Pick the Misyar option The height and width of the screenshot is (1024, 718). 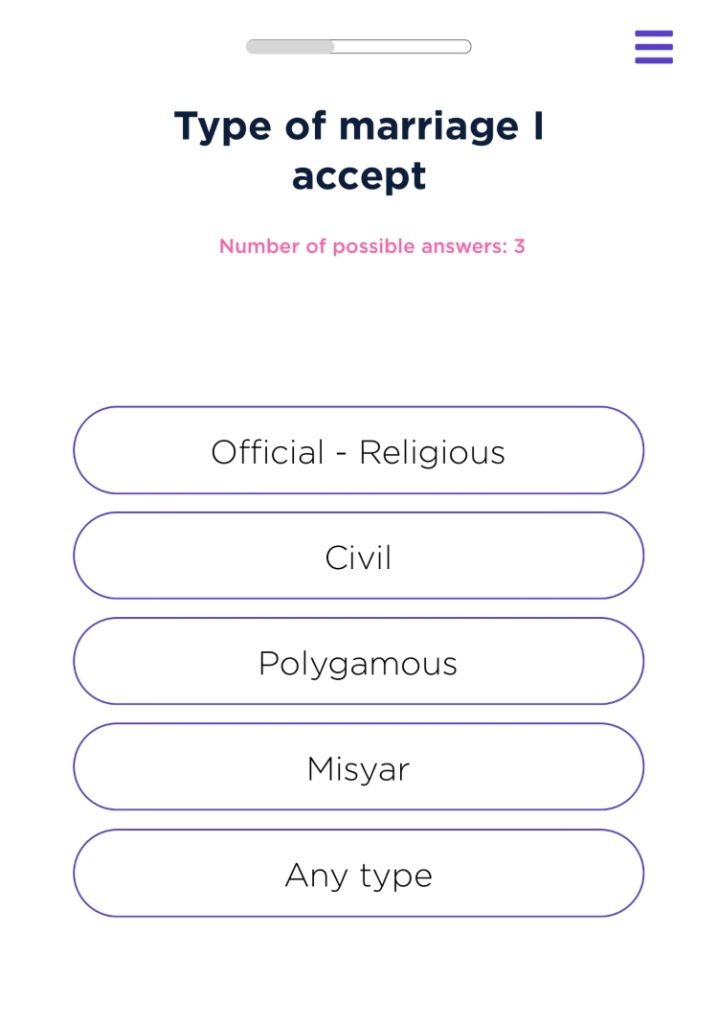click(358, 768)
